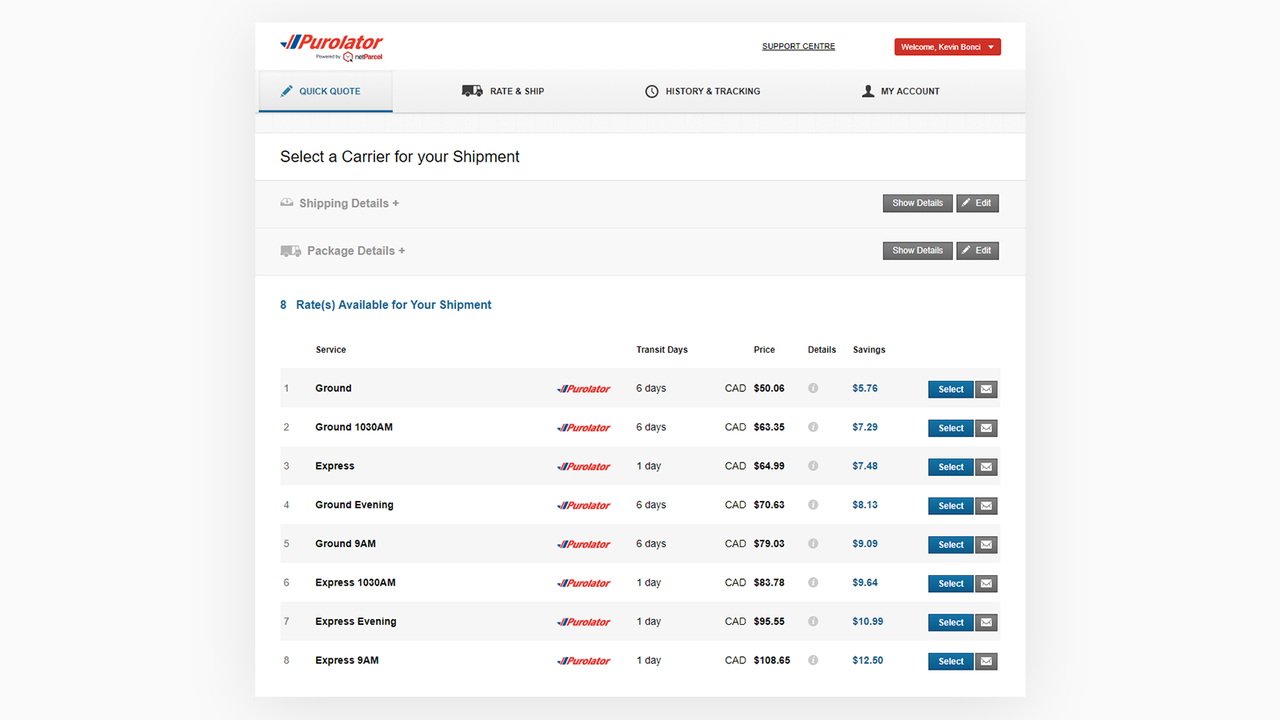Click the Service column header
This screenshot has width=1280, height=720.
point(331,350)
